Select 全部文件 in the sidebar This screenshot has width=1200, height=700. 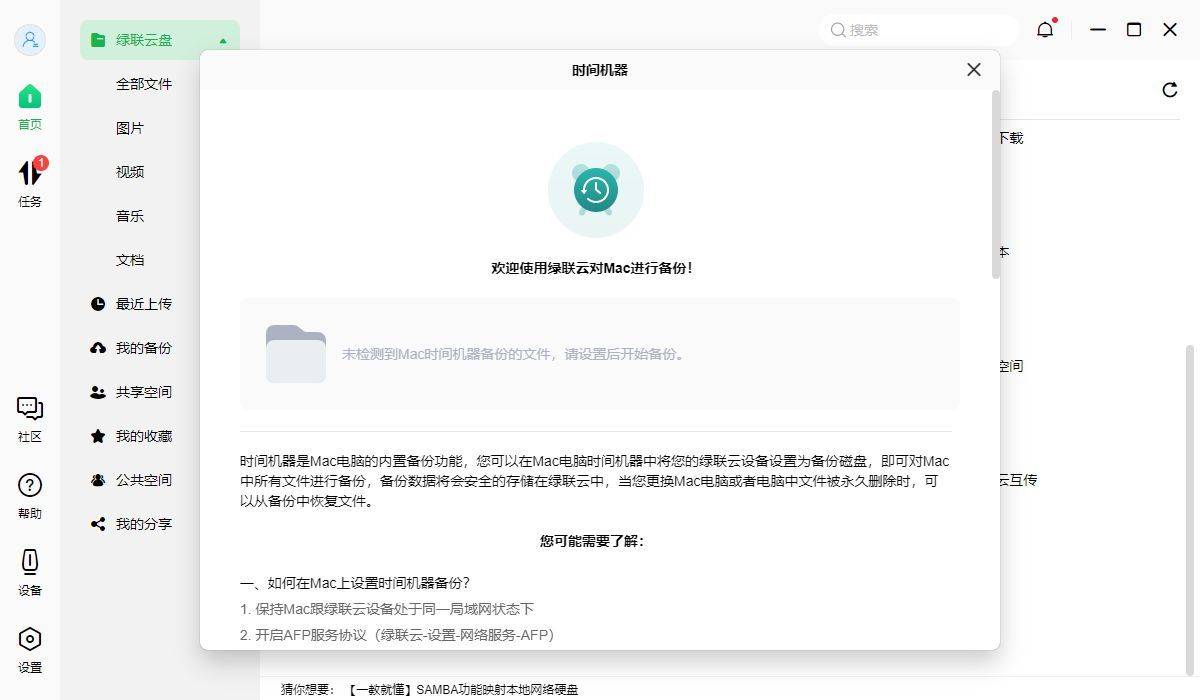click(x=144, y=84)
